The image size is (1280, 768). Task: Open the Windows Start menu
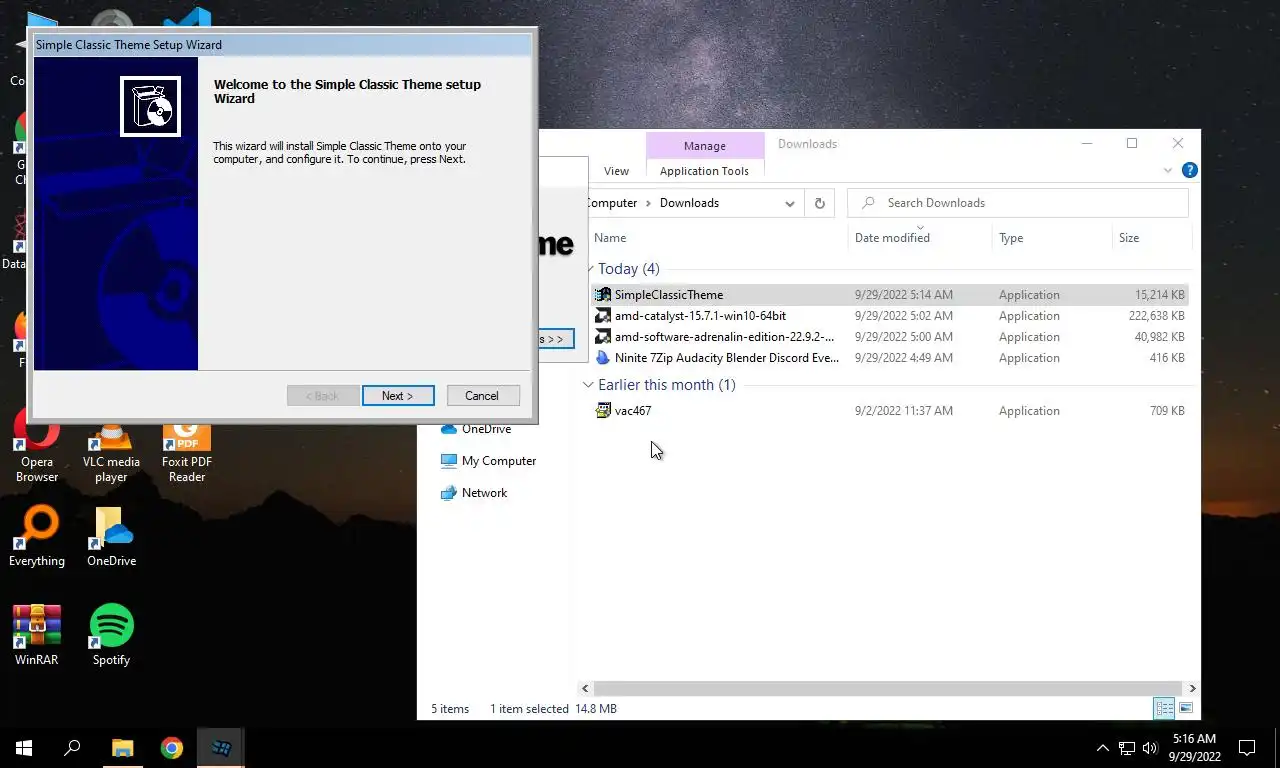(24, 747)
